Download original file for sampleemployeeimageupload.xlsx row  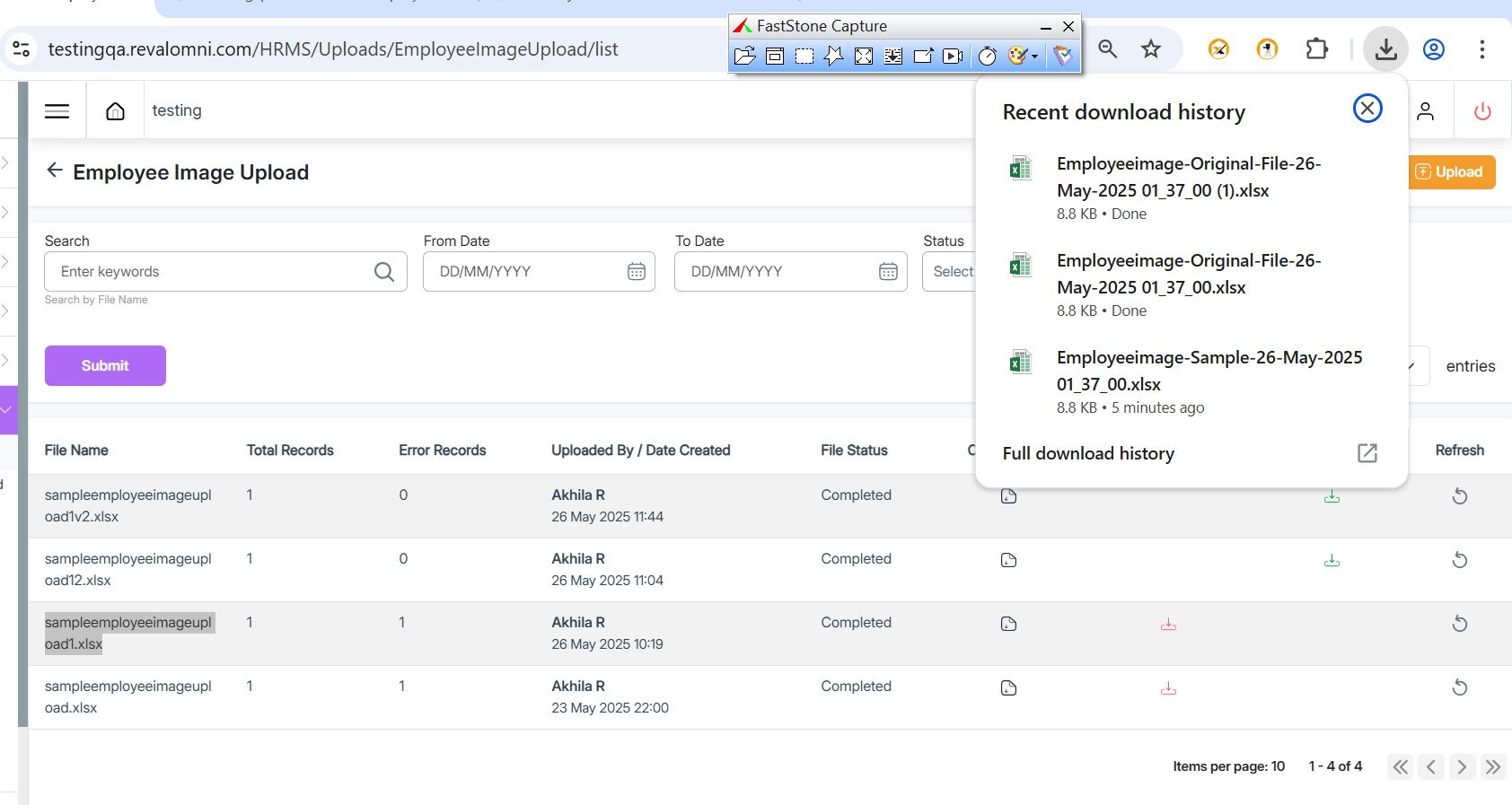1008,688
